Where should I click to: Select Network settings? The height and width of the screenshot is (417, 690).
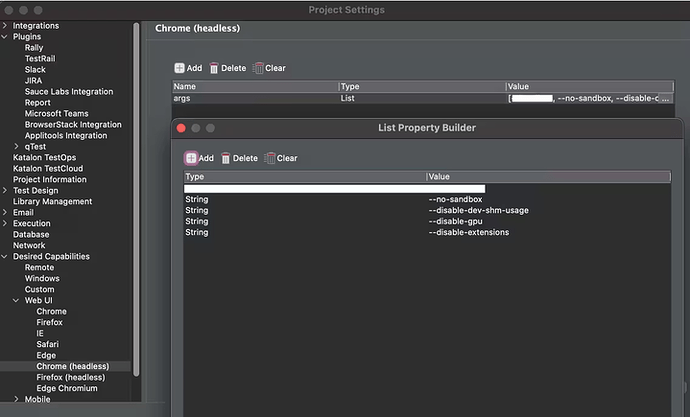pyautogui.click(x=29, y=245)
